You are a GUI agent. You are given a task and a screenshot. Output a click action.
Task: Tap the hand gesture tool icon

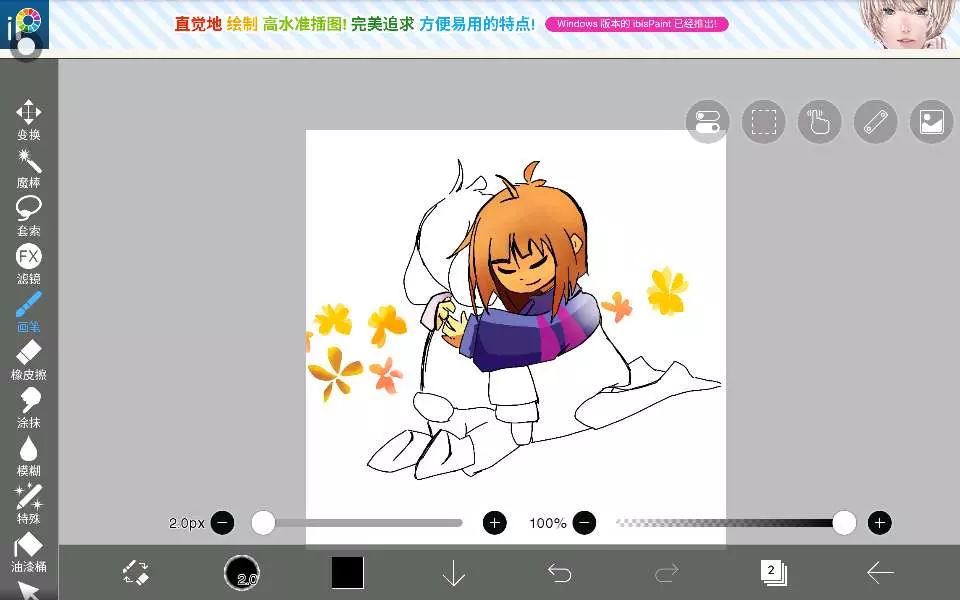pyautogui.click(x=819, y=121)
